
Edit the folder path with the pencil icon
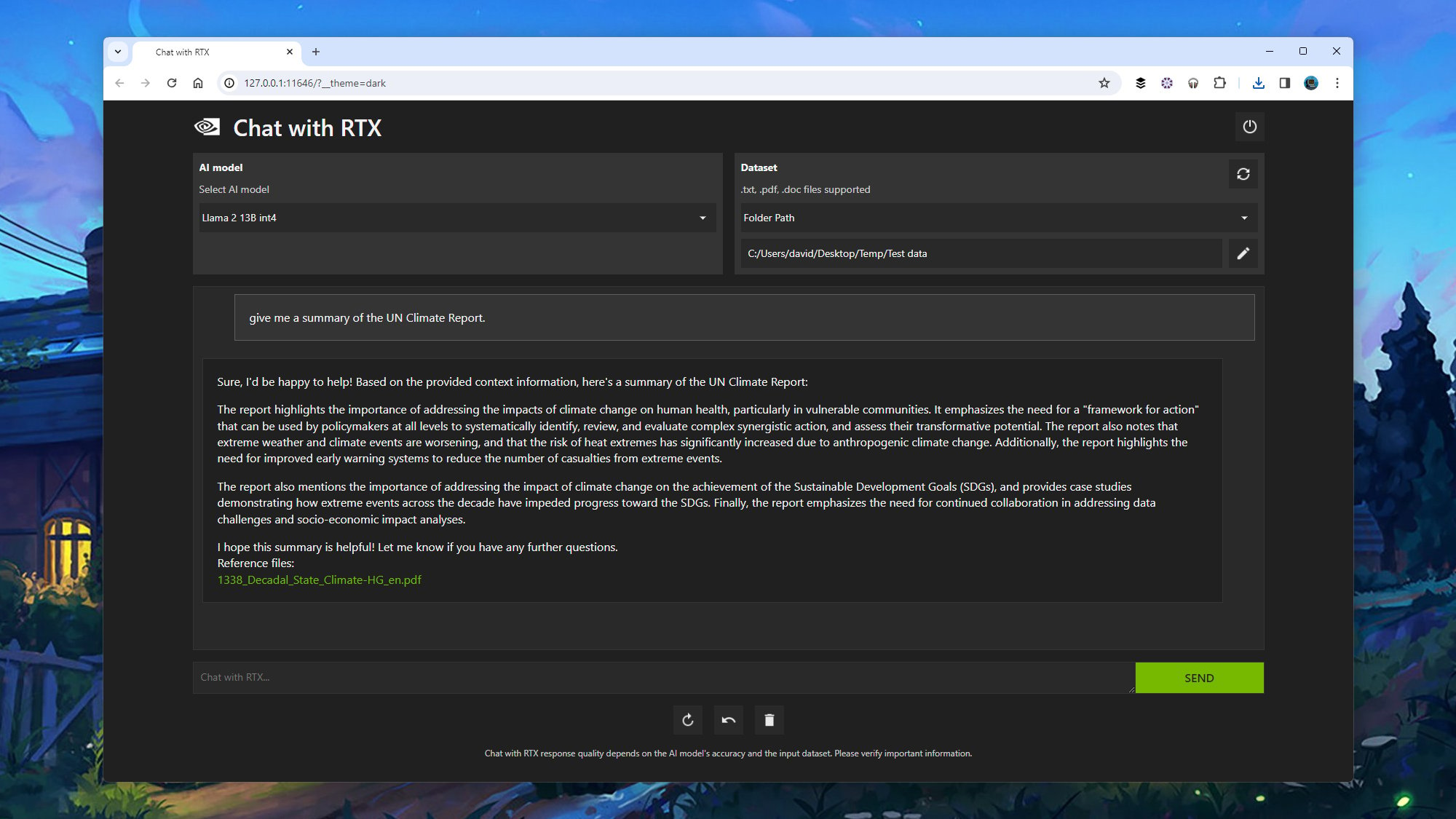(1243, 253)
